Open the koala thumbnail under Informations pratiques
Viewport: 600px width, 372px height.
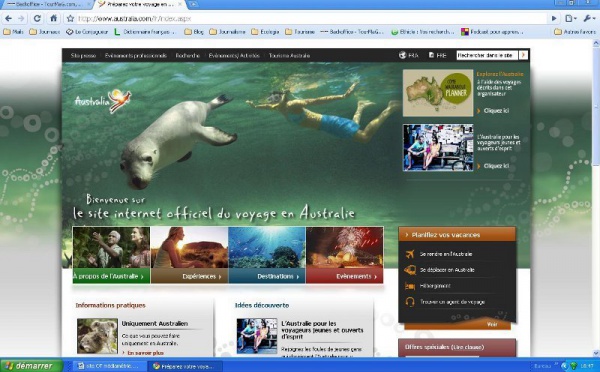pyautogui.click(x=97, y=336)
